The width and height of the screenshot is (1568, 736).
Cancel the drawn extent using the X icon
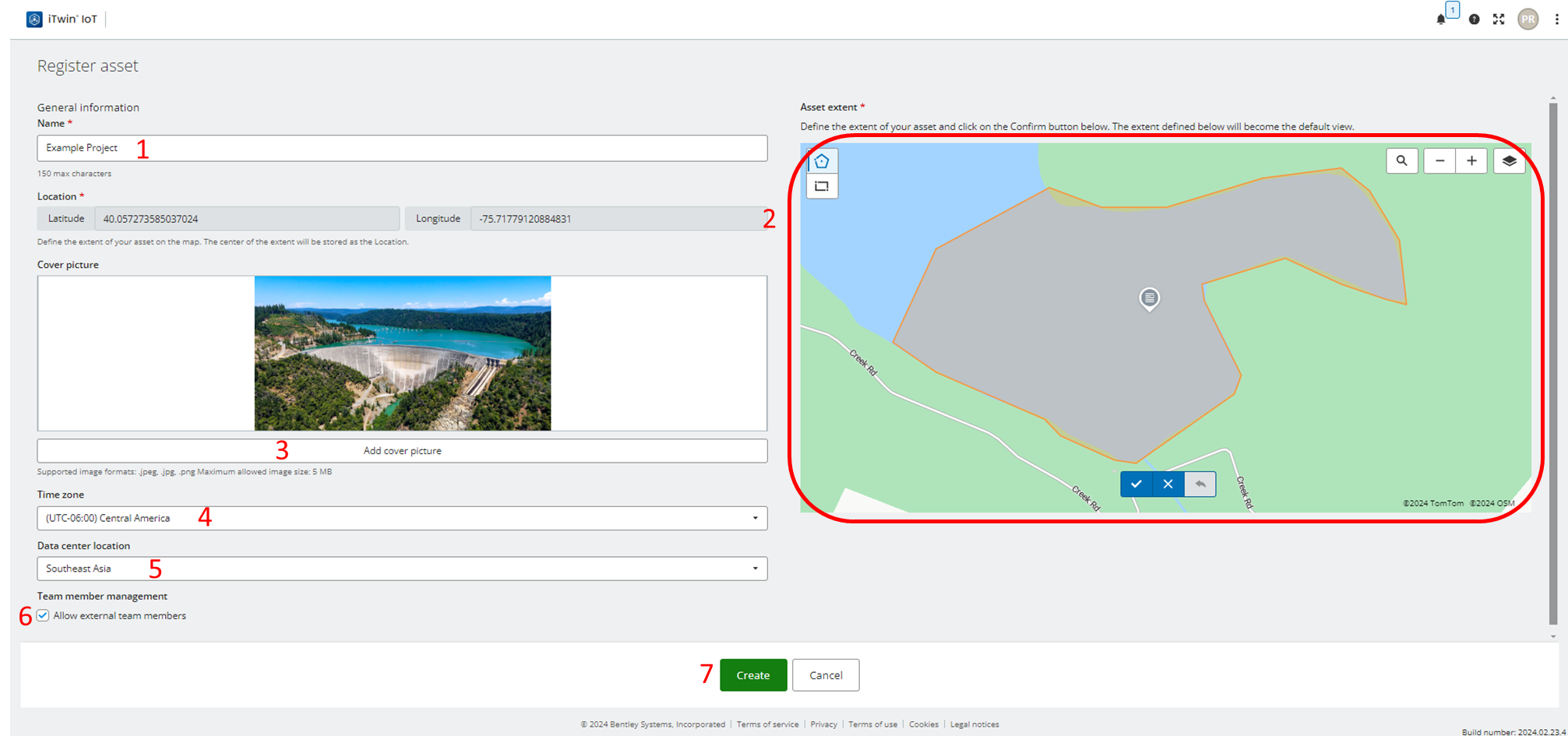tap(1168, 484)
